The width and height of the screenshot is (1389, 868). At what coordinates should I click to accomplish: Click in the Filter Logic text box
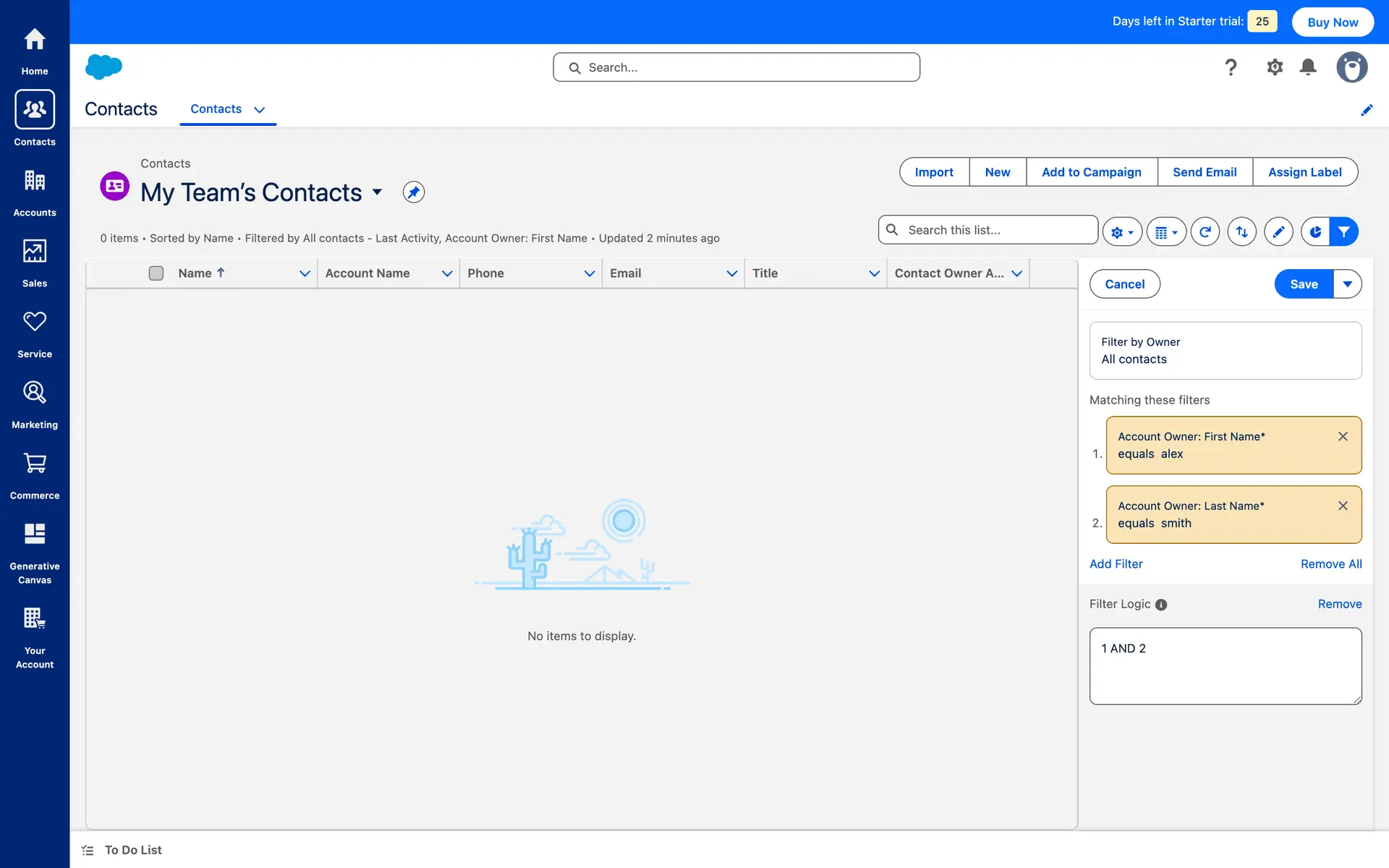tap(1225, 665)
